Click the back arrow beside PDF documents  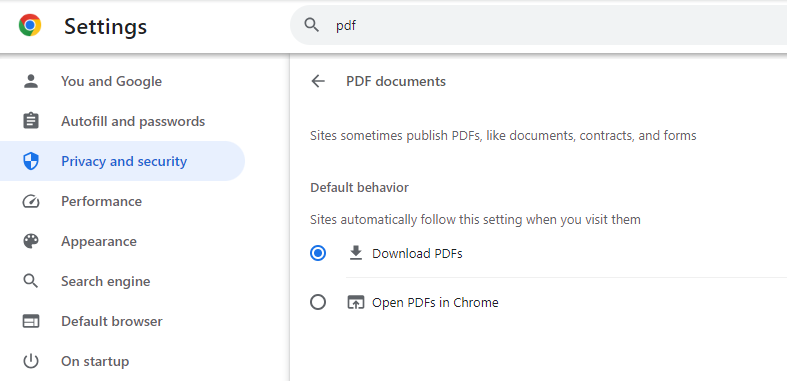(318, 81)
